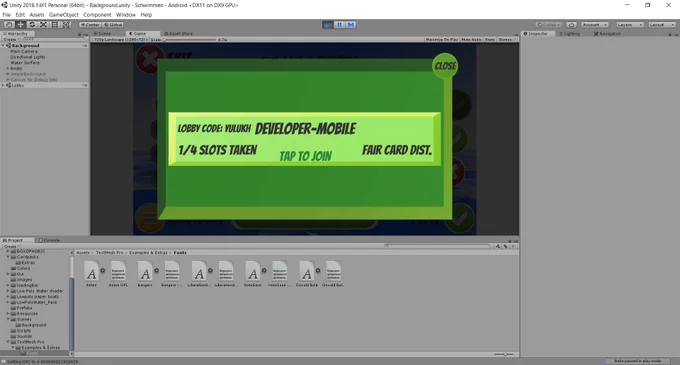This screenshot has width=680, height=365.
Task: Select the Scripts folder
Action: pyautogui.click(x=20, y=330)
